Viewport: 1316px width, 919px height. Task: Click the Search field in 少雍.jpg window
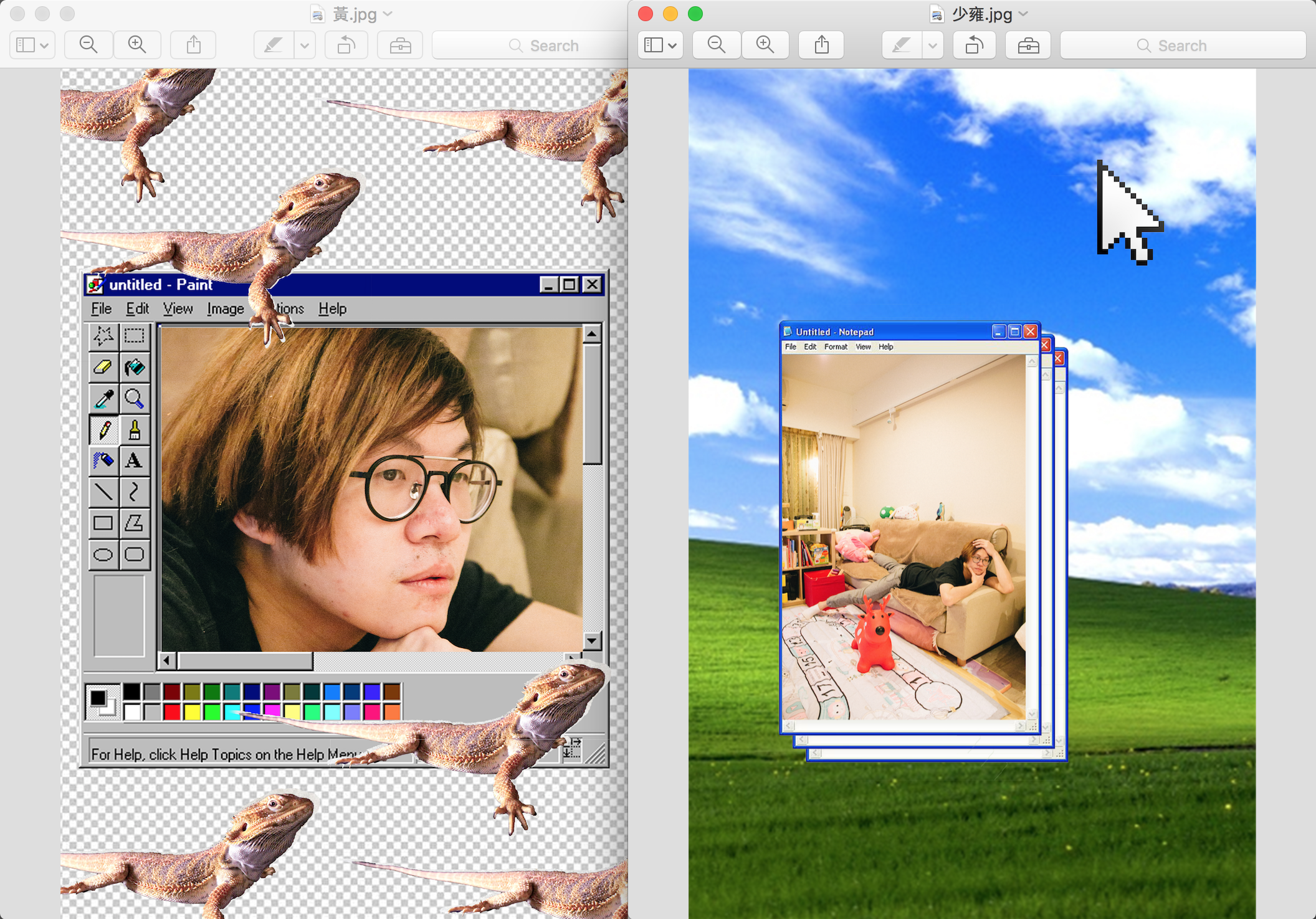click(1183, 45)
